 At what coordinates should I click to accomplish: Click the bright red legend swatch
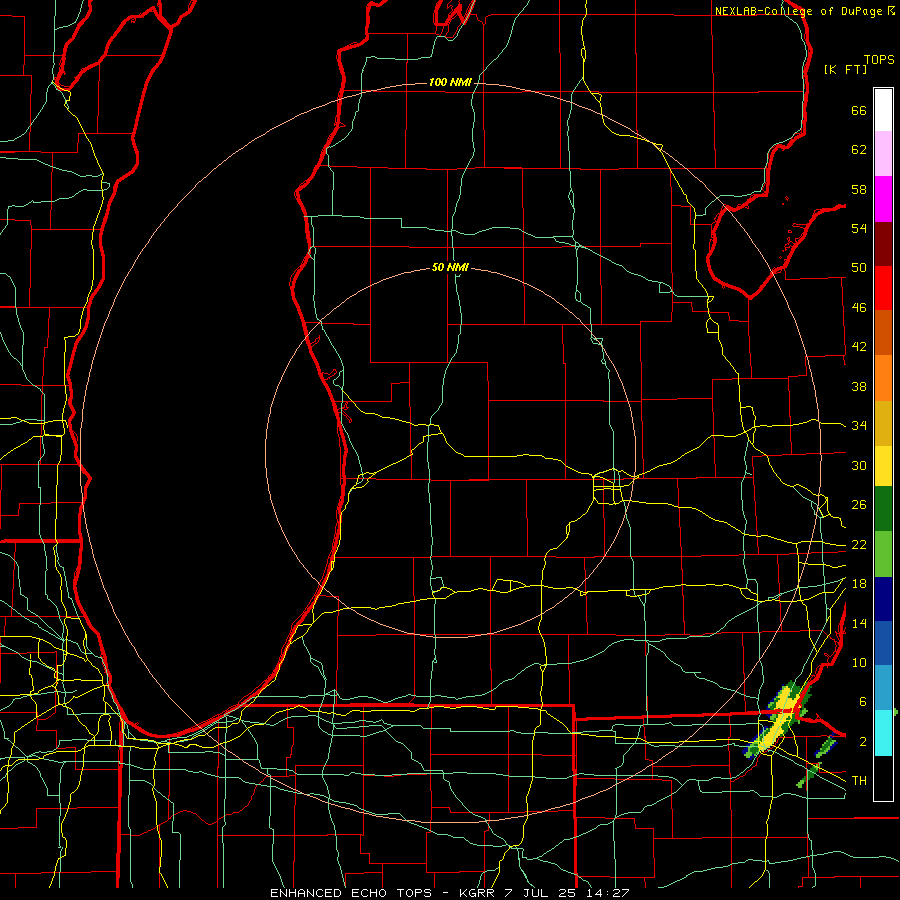[x=883, y=288]
